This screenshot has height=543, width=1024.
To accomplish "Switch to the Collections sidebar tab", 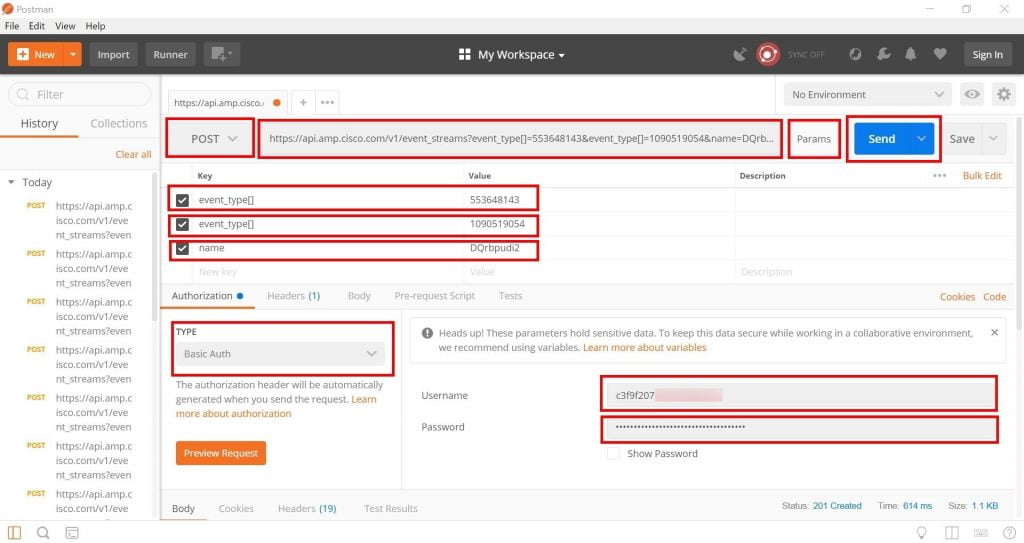I will (x=119, y=123).
